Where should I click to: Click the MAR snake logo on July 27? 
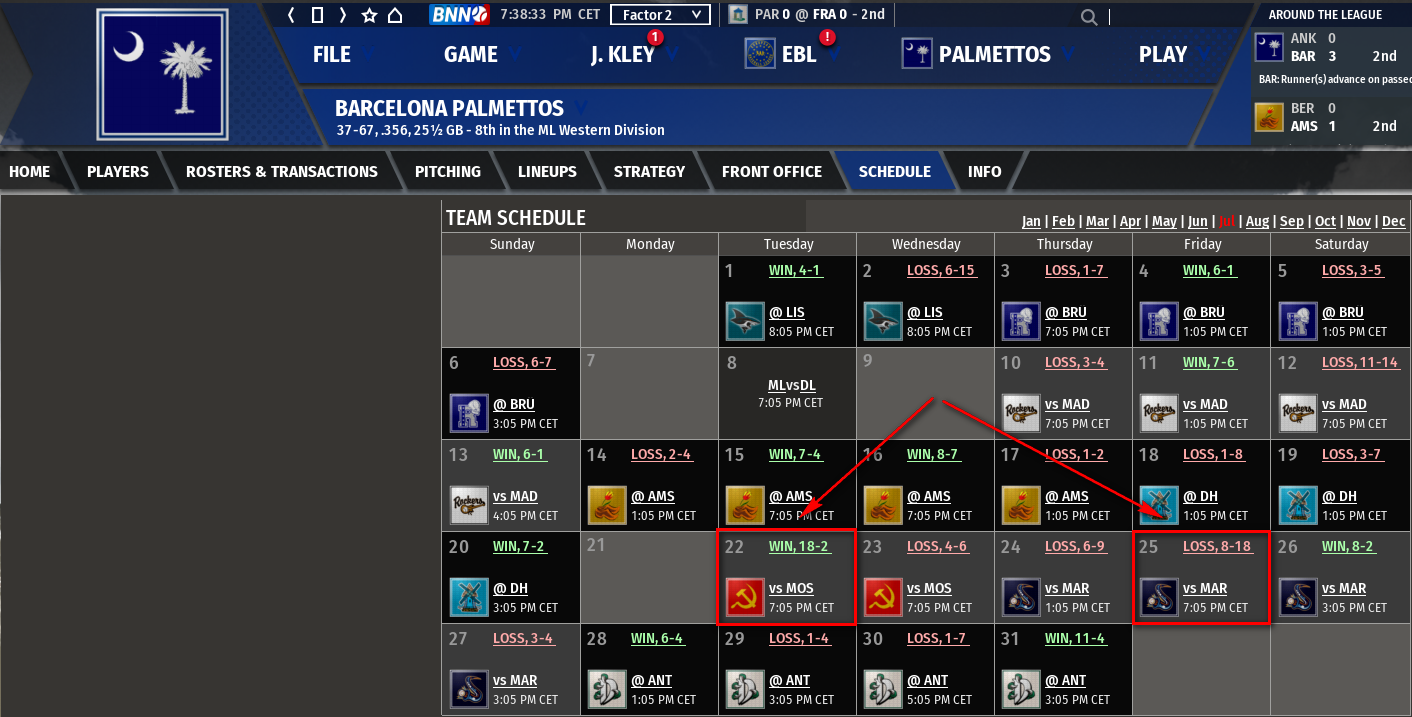click(x=468, y=690)
